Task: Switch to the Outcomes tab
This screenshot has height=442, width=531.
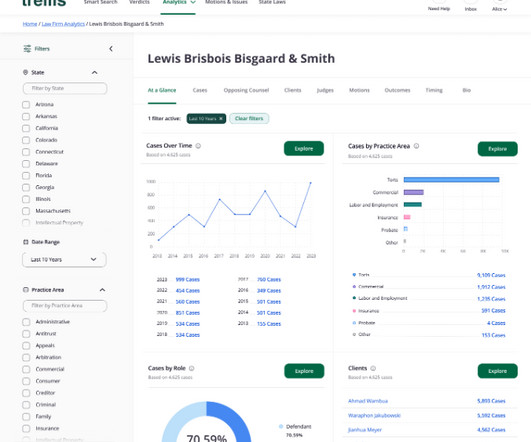Action: [x=397, y=90]
